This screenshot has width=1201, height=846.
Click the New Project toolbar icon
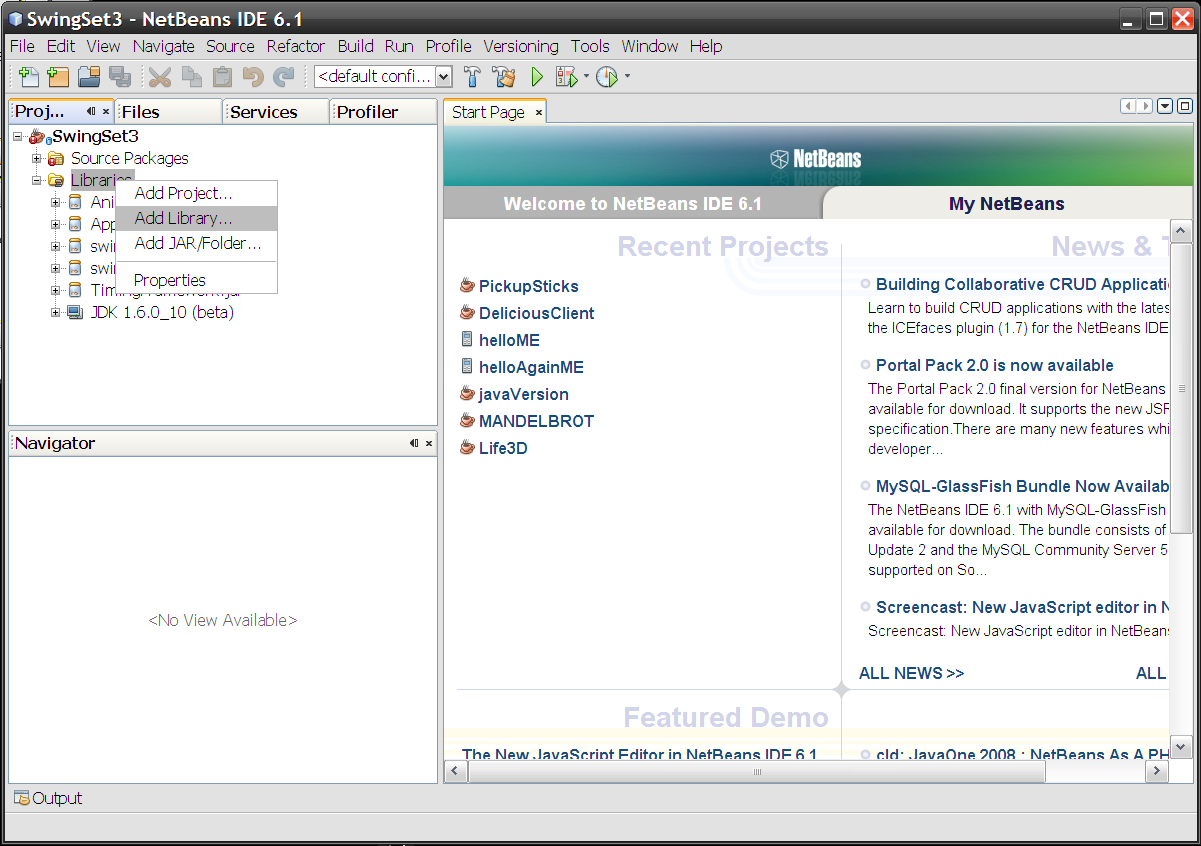point(58,77)
